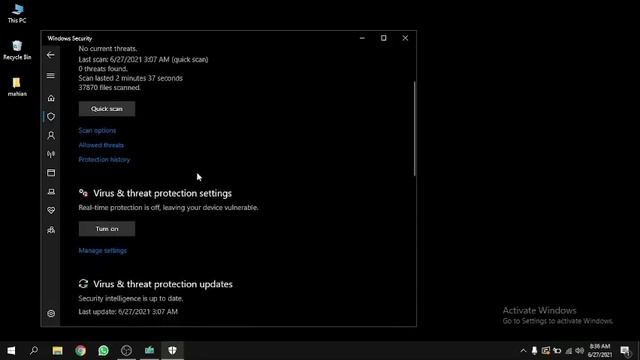The height and width of the screenshot is (360, 640).
Task: Select the mahian folder on desktop
Action: [17, 87]
